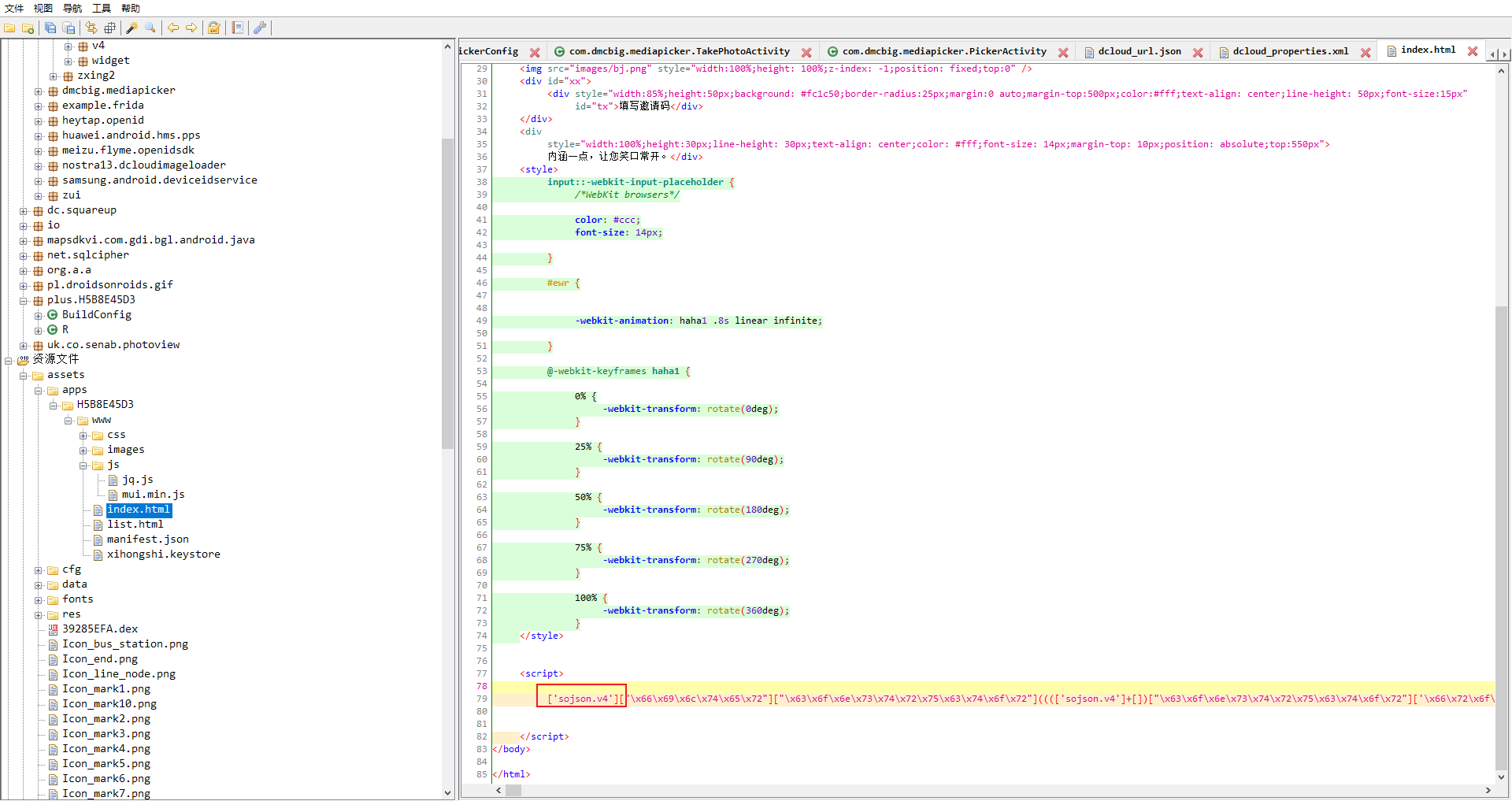Open the 工具 menu
The height and width of the screenshot is (801, 1512).
pos(102,8)
